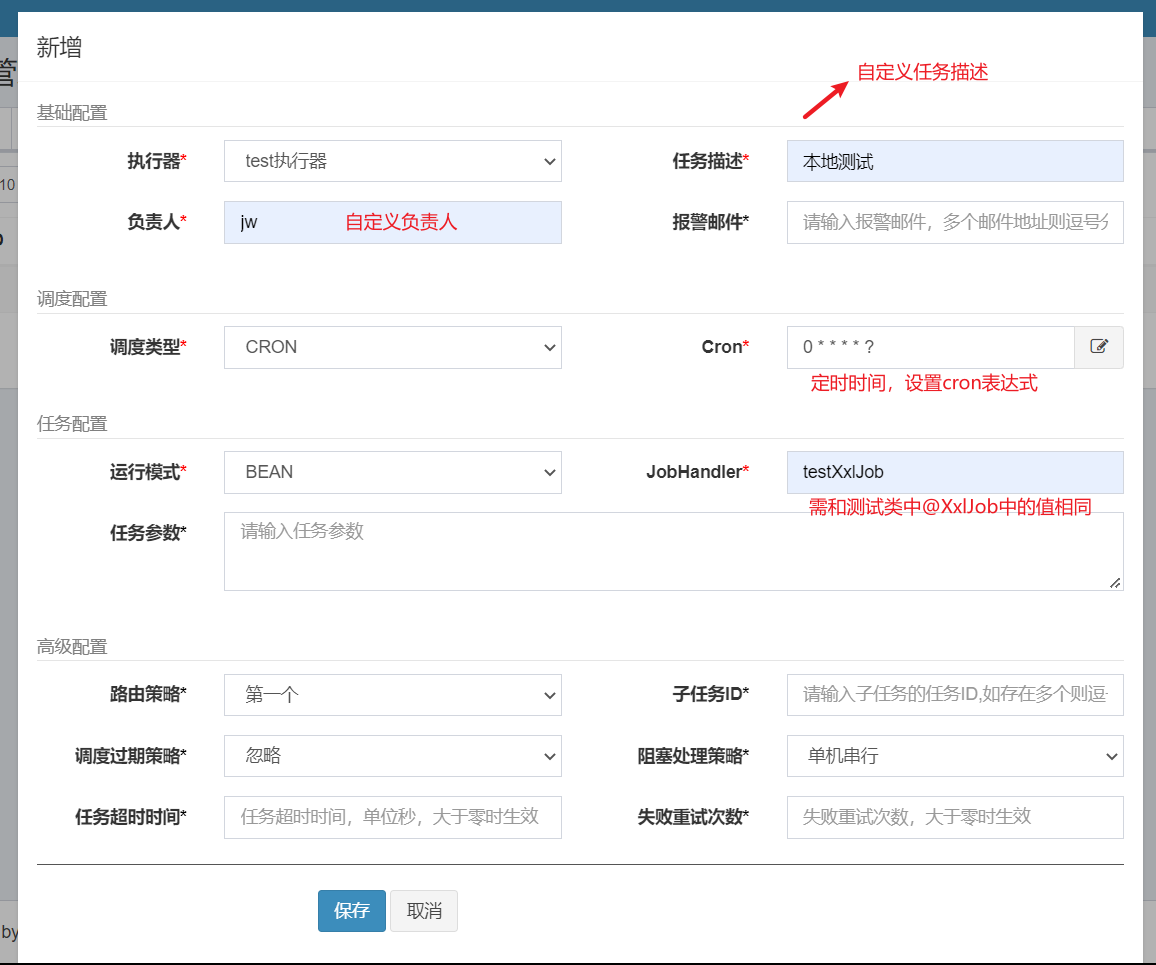Click the 调度配置 section heading
Viewport: 1156px width, 965px height.
pyautogui.click(x=72, y=299)
